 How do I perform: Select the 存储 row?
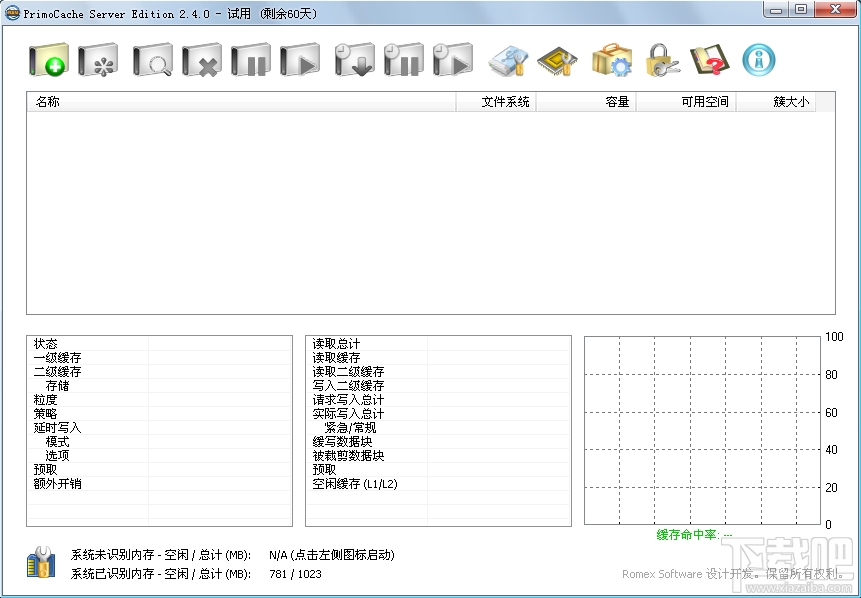coord(159,385)
